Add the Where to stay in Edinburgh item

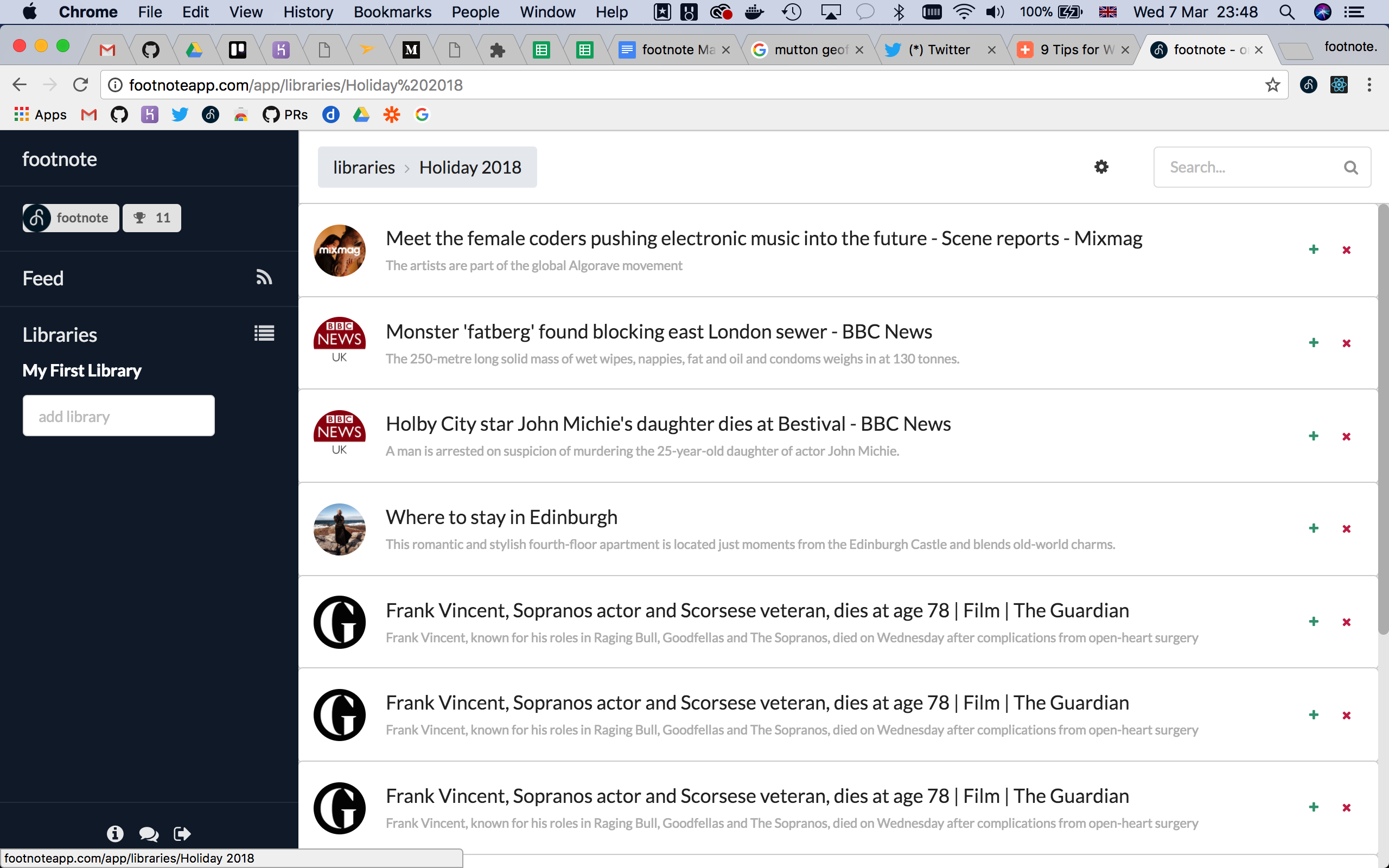(x=1313, y=528)
